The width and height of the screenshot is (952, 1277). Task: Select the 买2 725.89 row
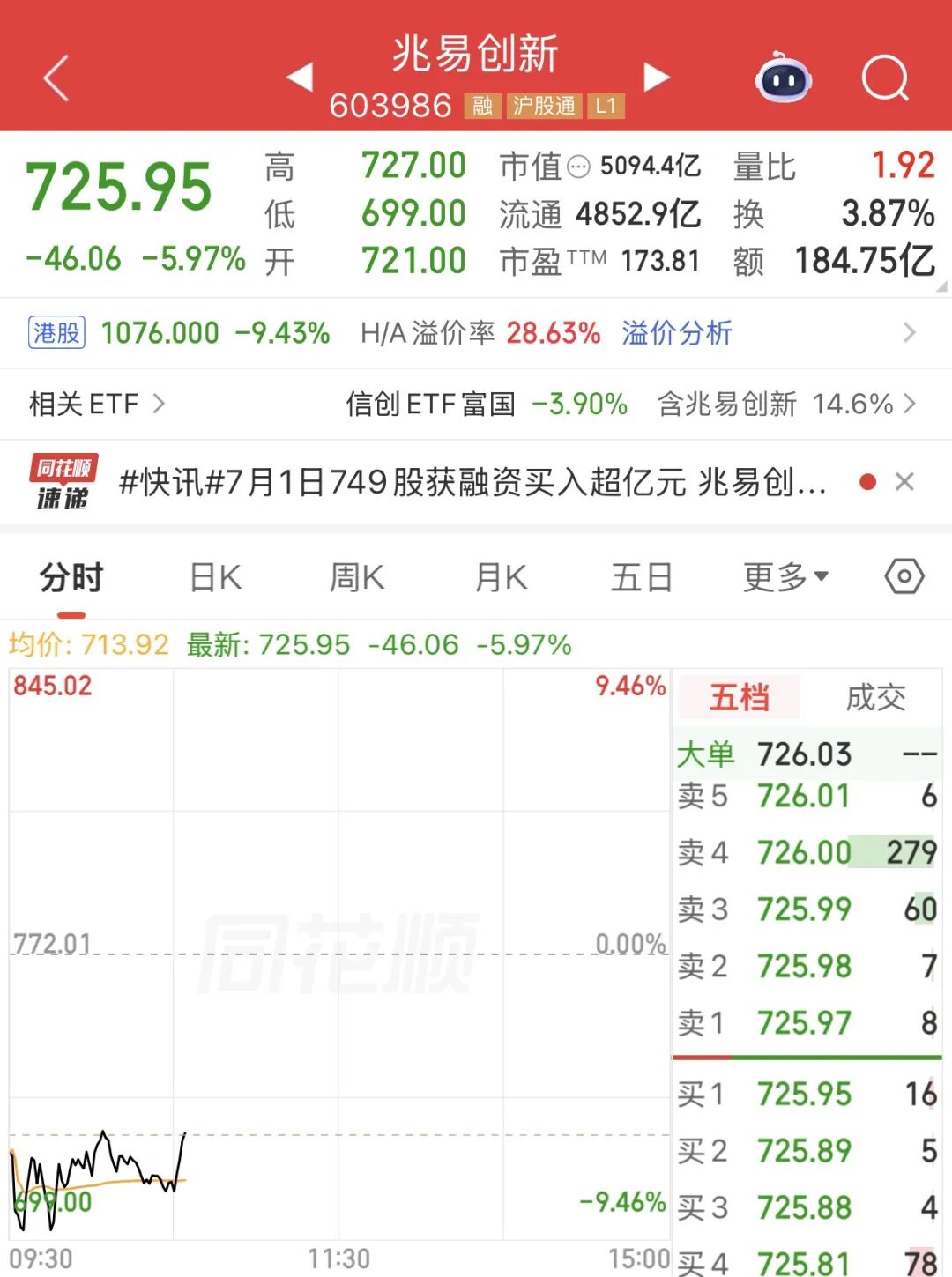coord(807,1150)
